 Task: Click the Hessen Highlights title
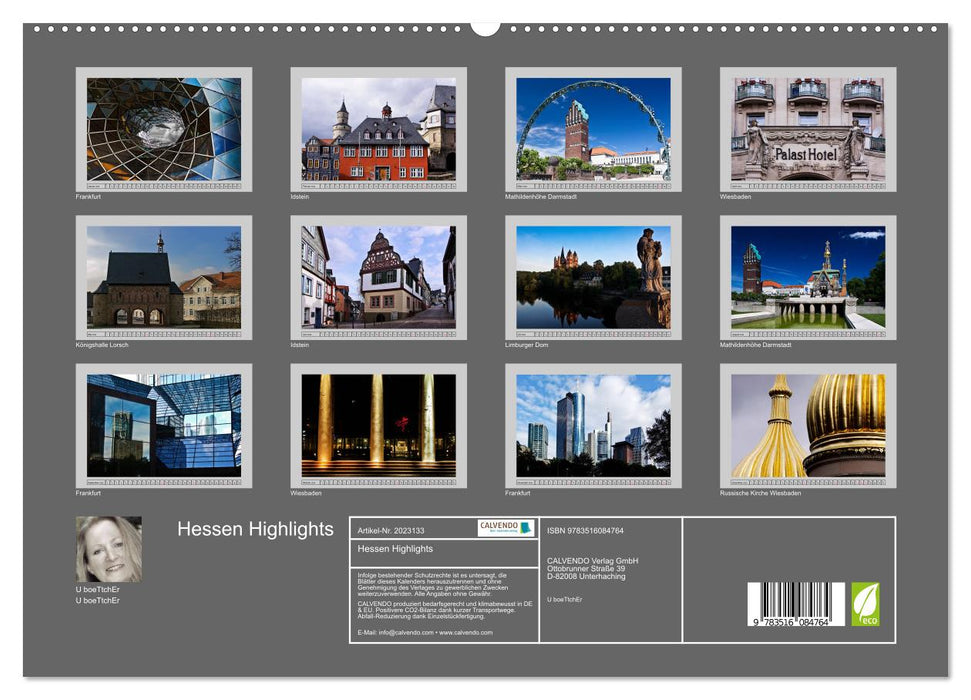click(255, 528)
